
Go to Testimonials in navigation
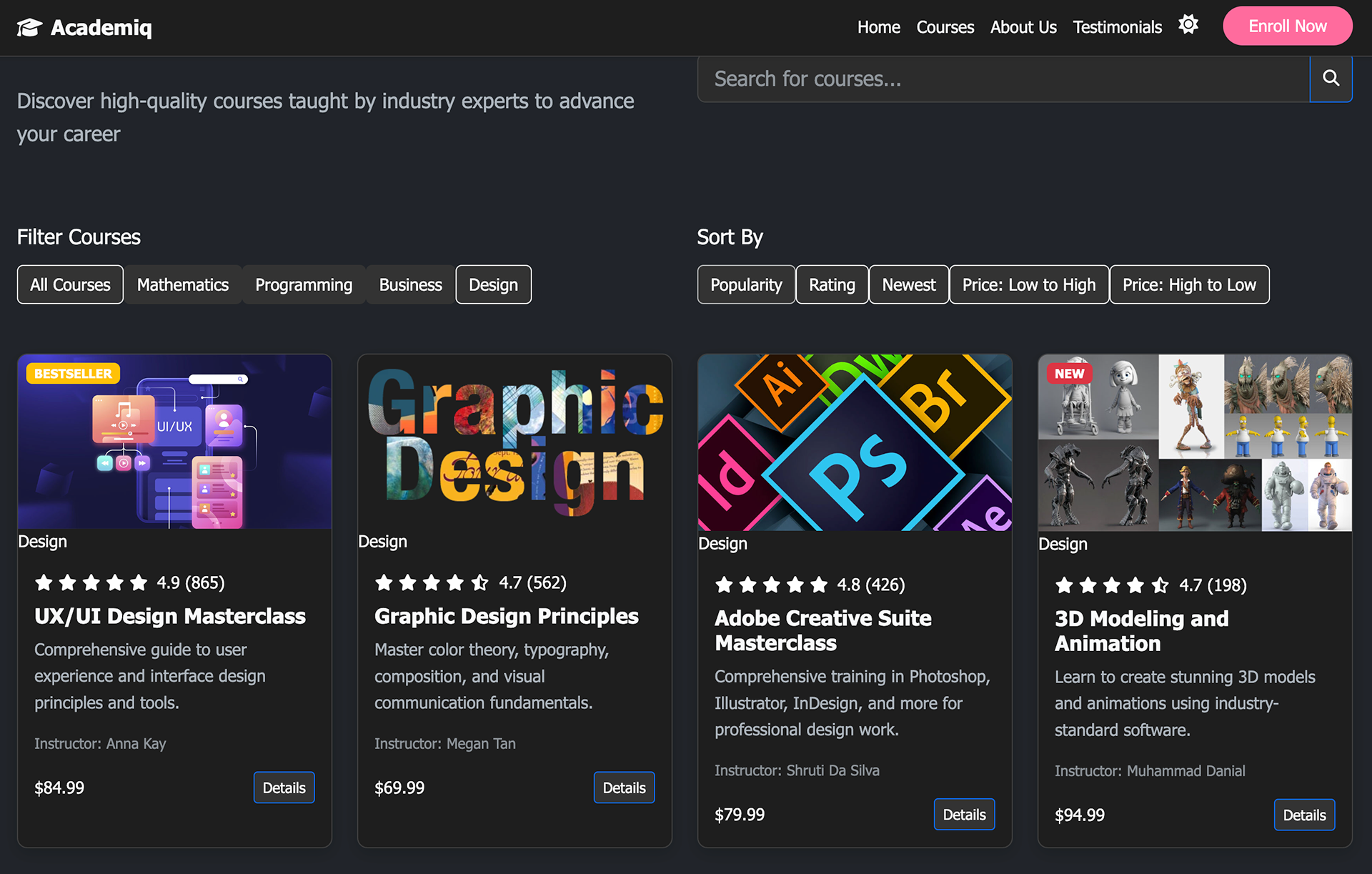[x=1117, y=27]
